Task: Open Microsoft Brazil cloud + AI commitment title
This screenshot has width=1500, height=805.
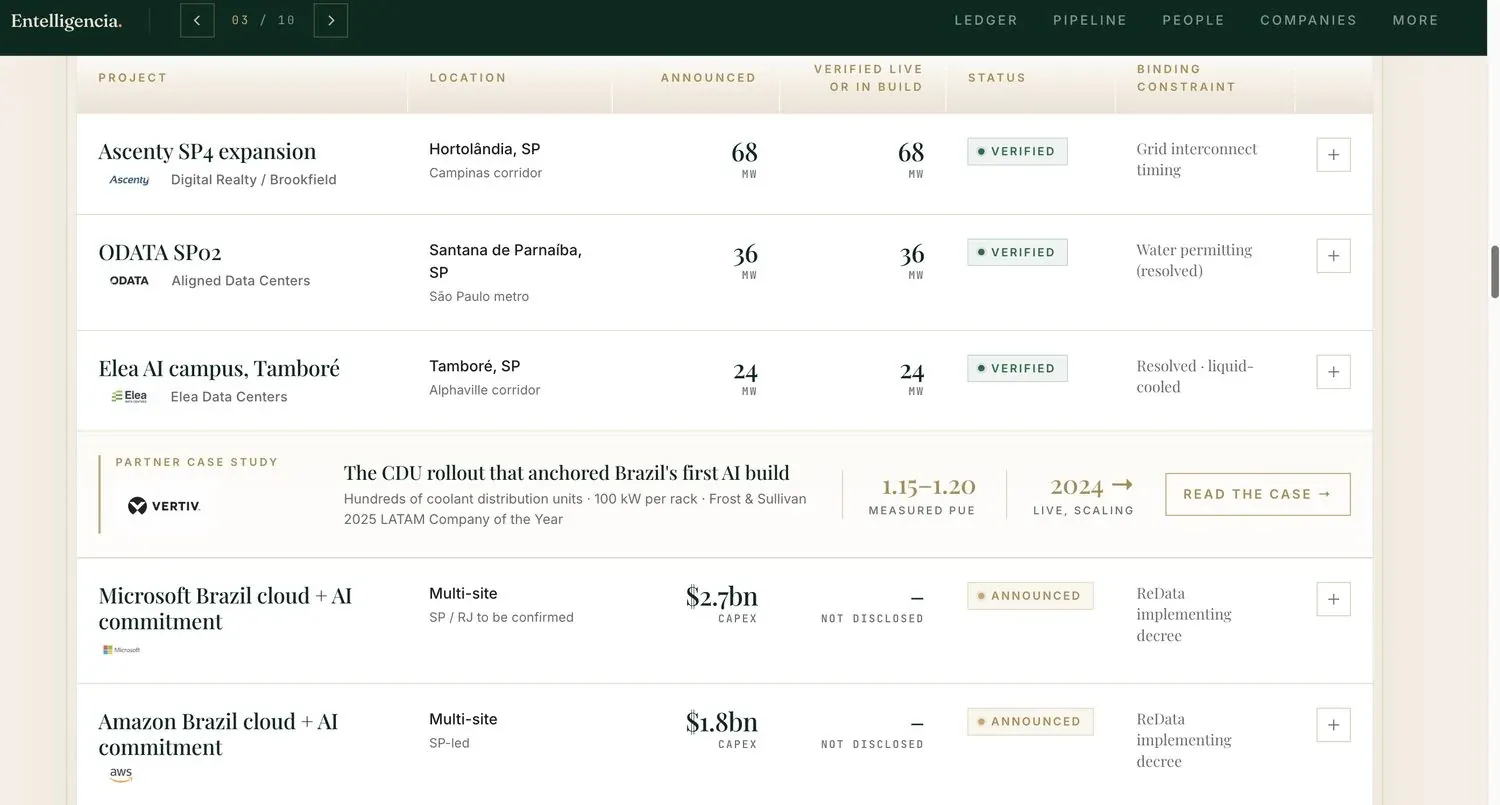Action: pyautogui.click(x=225, y=608)
